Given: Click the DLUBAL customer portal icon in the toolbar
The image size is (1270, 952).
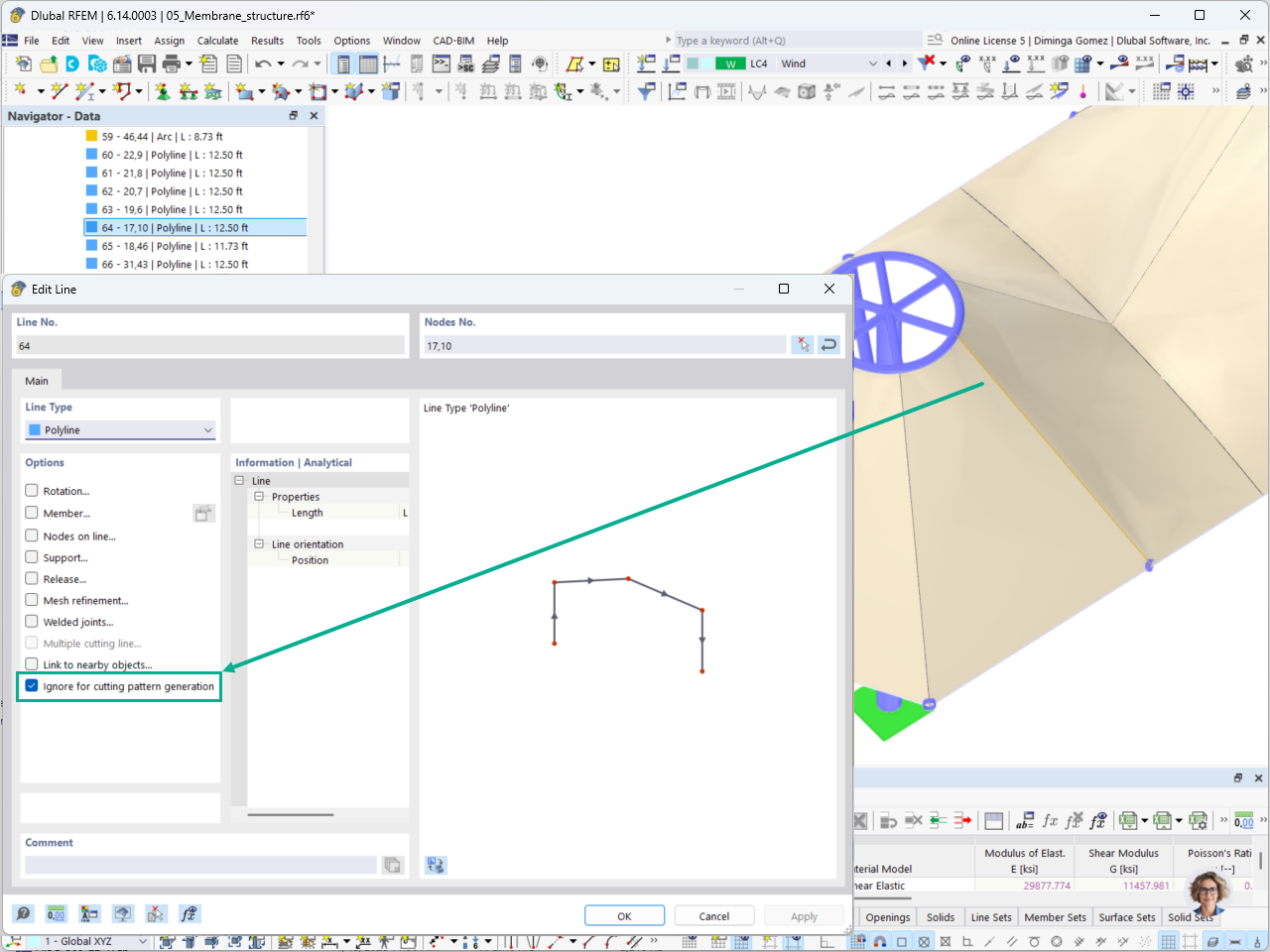Looking at the screenshot, I should (72, 63).
